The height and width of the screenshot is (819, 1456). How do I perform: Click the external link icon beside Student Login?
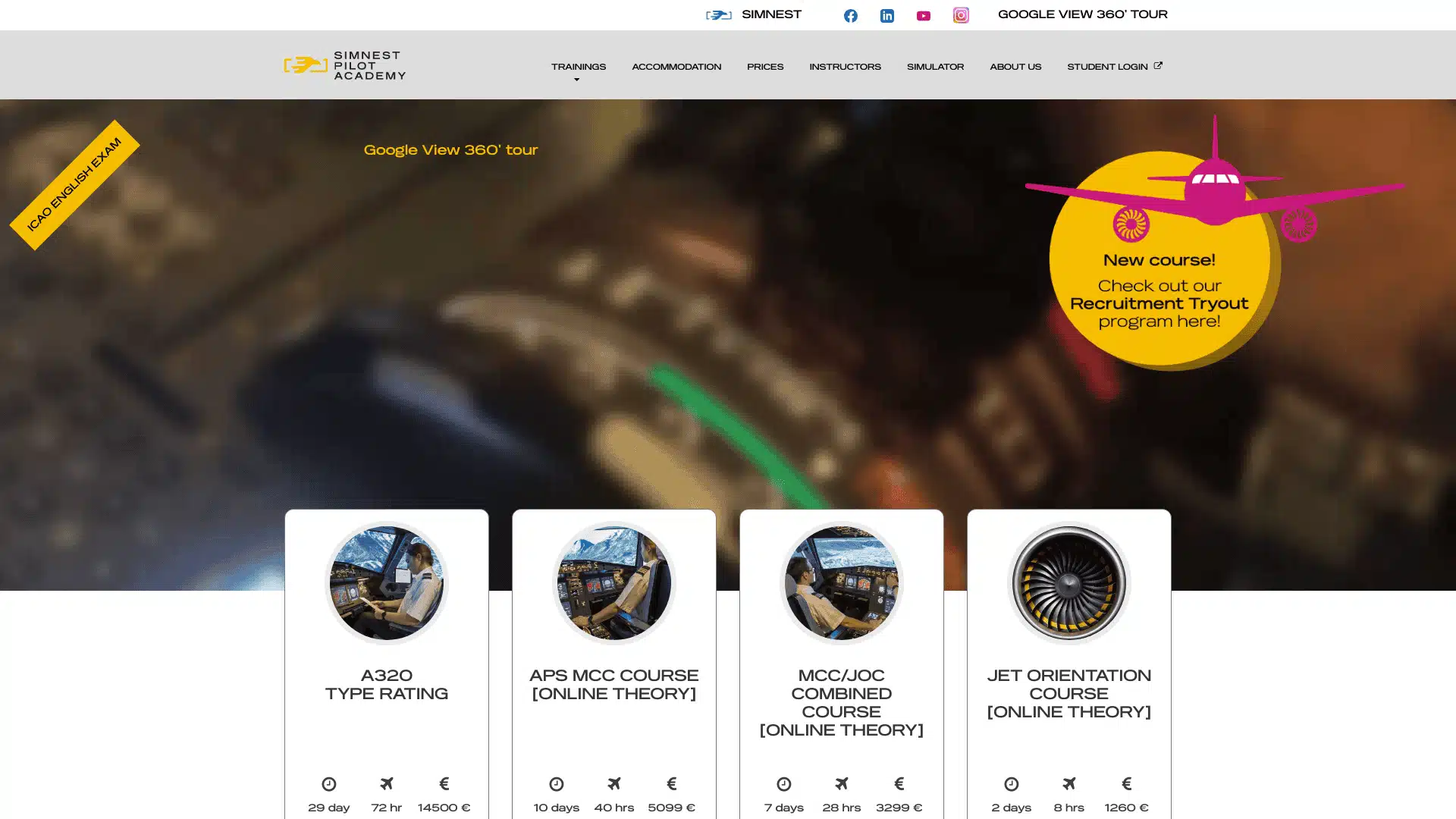(1158, 66)
